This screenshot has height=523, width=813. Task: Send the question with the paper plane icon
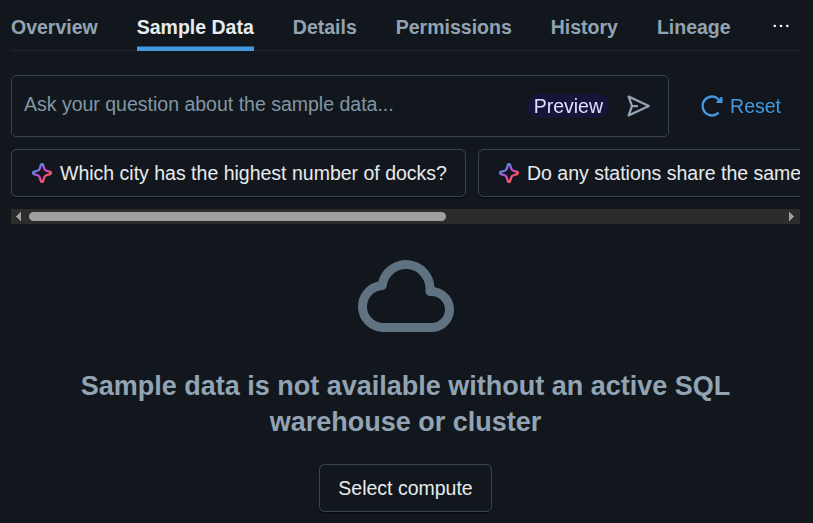point(638,106)
